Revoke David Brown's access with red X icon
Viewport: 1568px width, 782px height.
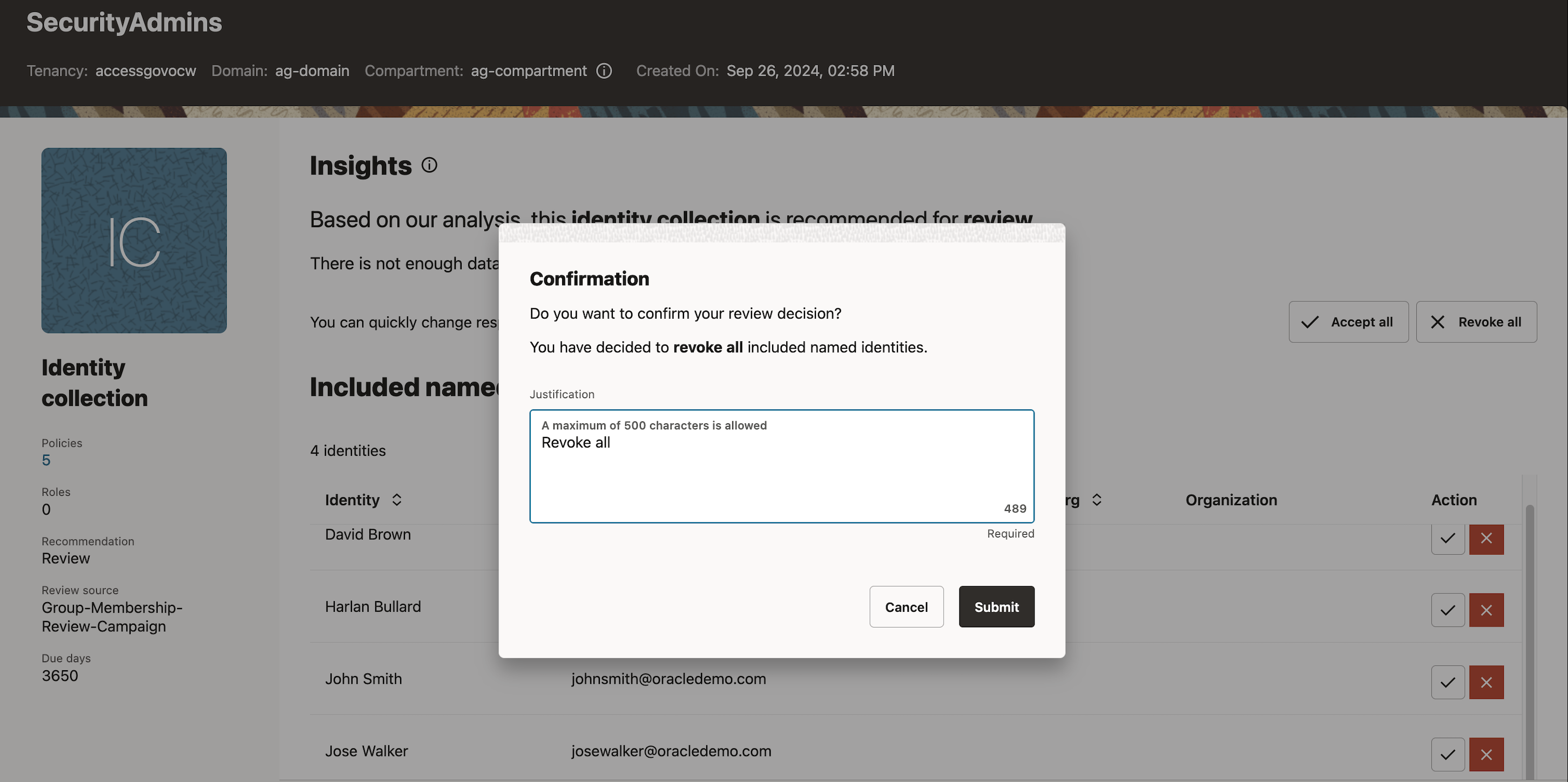(x=1486, y=538)
